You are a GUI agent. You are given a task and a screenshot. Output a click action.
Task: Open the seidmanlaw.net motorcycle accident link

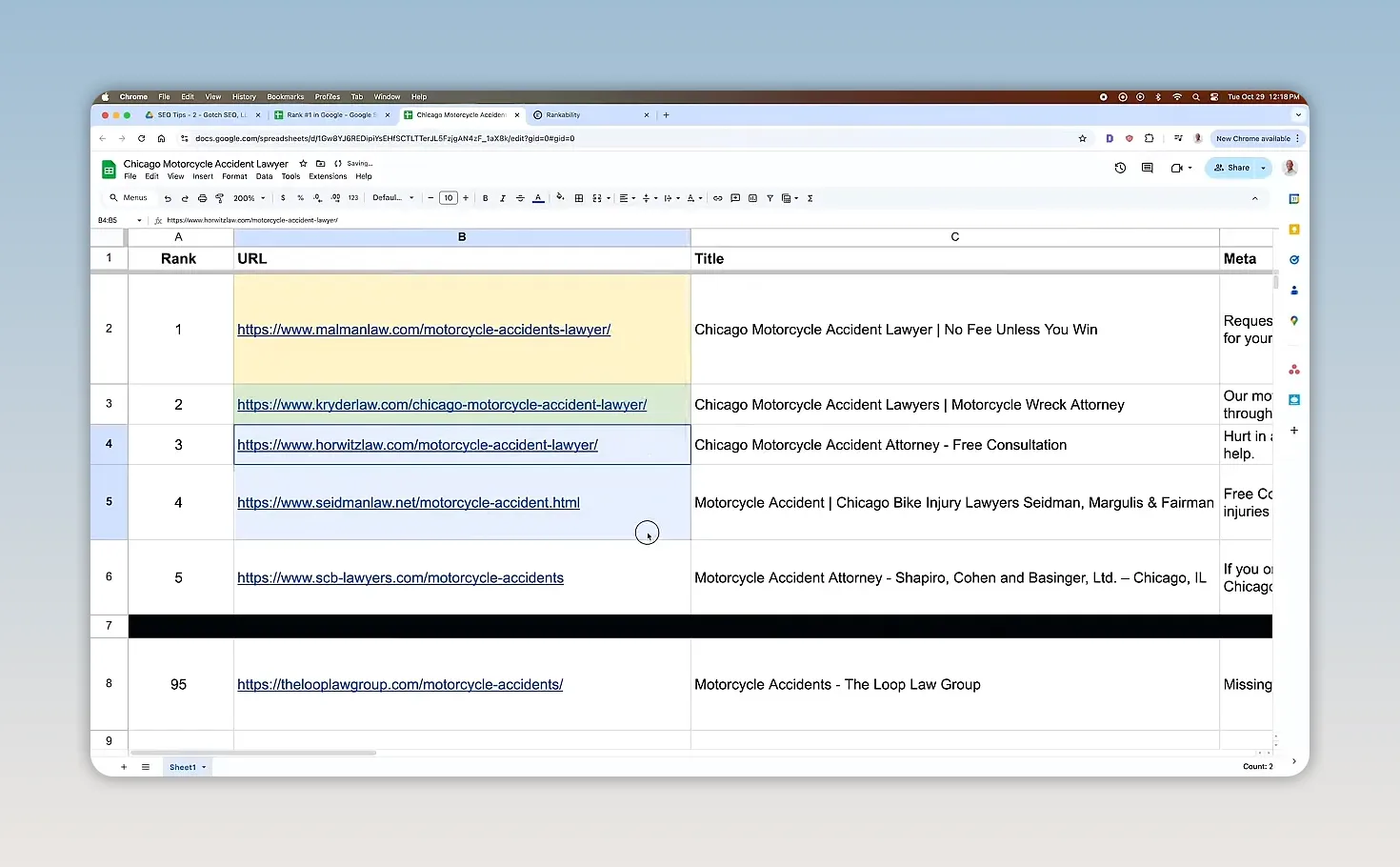point(409,503)
